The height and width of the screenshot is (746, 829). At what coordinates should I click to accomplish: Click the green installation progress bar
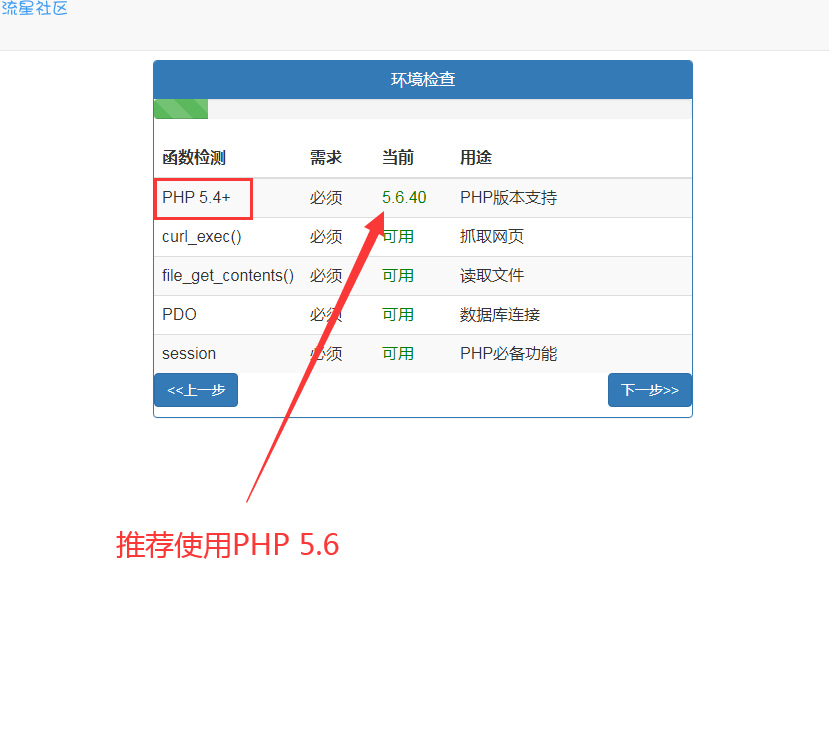click(181, 109)
